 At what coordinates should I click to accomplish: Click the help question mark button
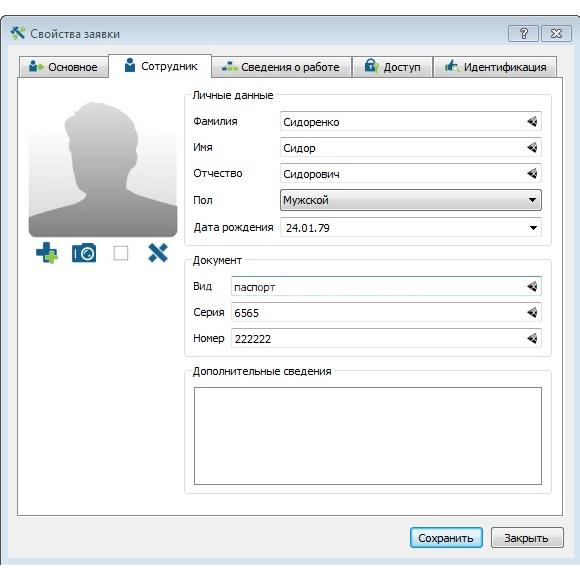pyautogui.click(x=523, y=34)
